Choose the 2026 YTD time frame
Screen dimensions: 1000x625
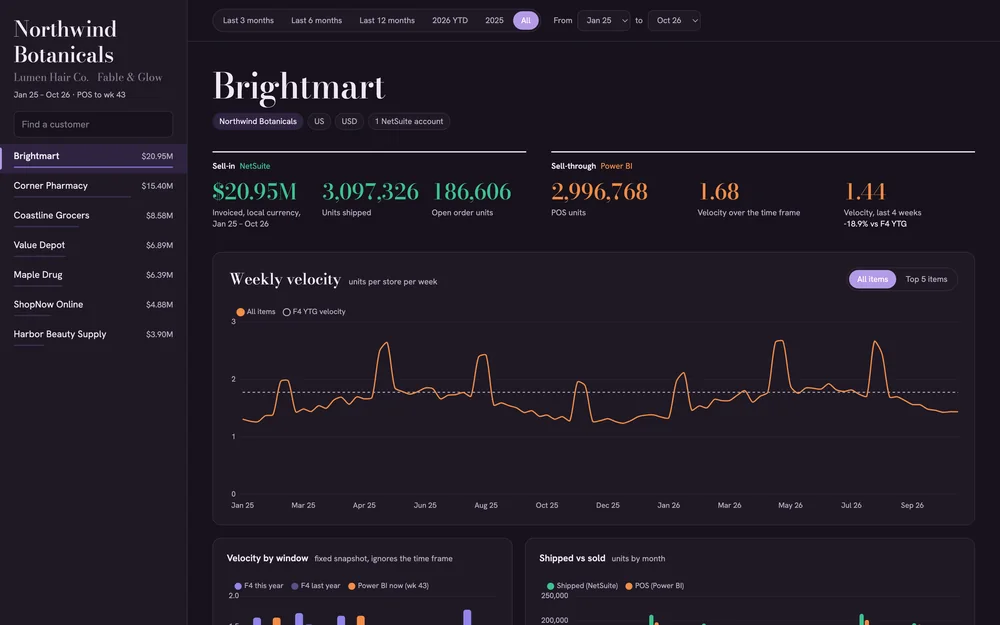(450, 20)
